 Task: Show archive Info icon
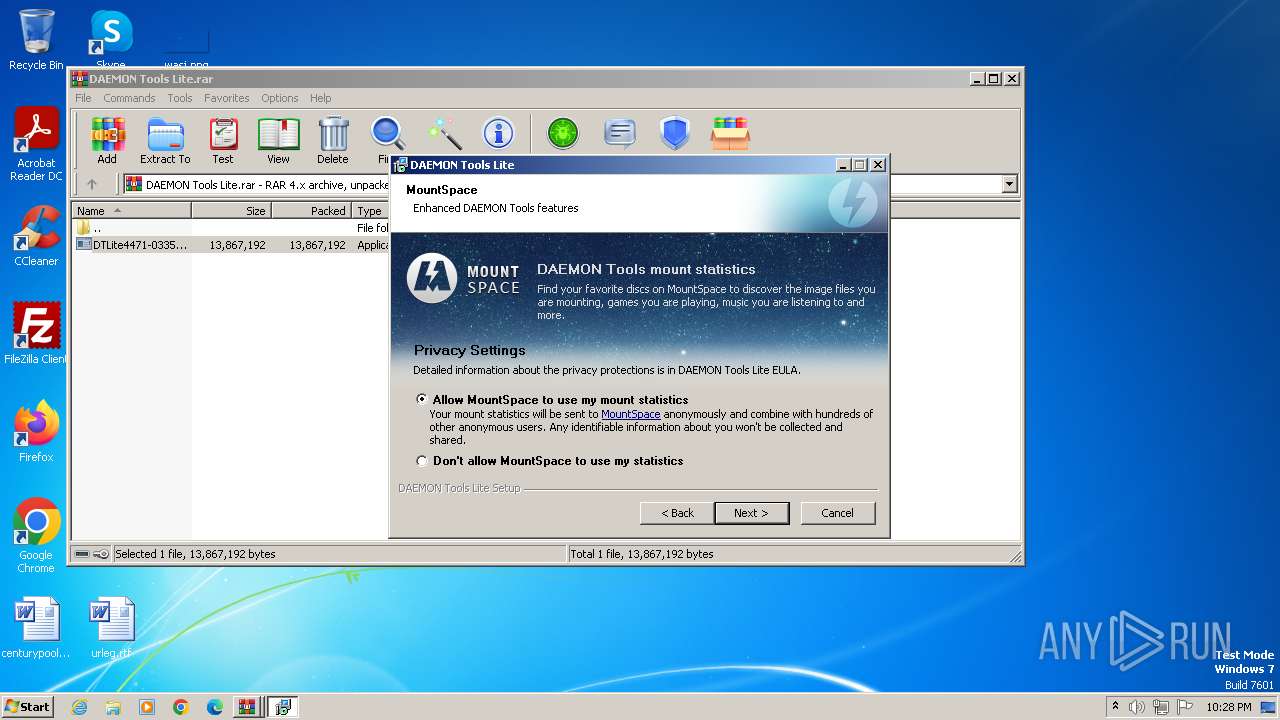(x=498, y=134)
